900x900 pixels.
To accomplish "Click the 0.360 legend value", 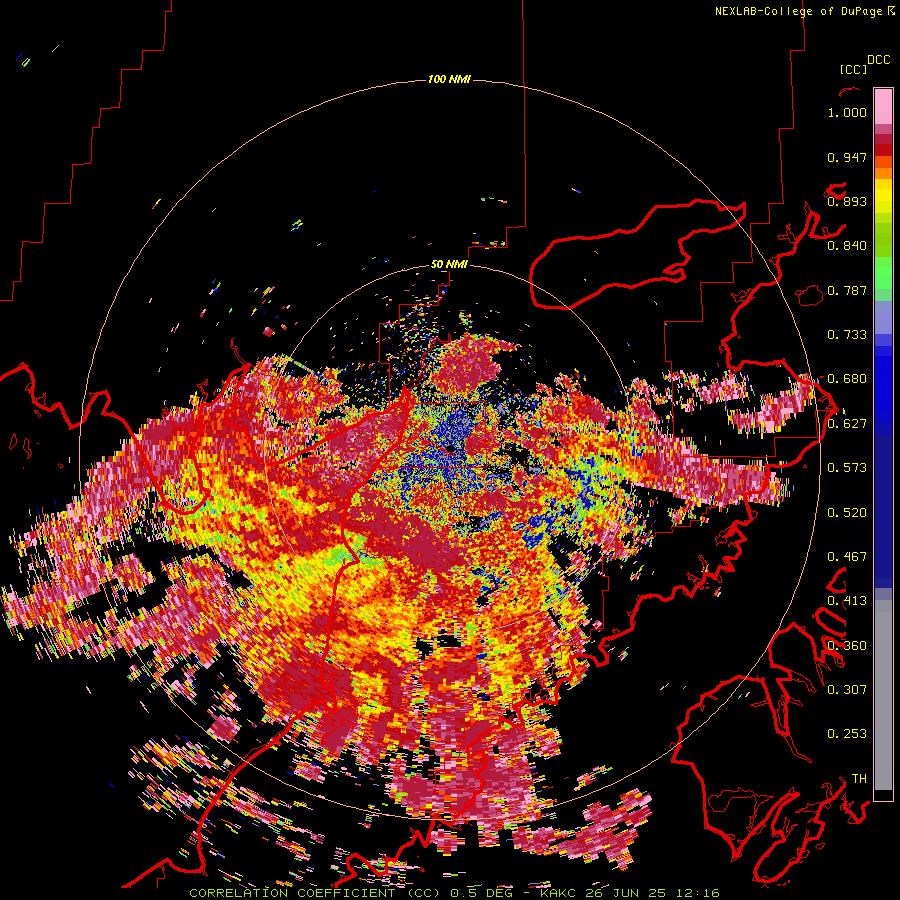I will (847, 646).
